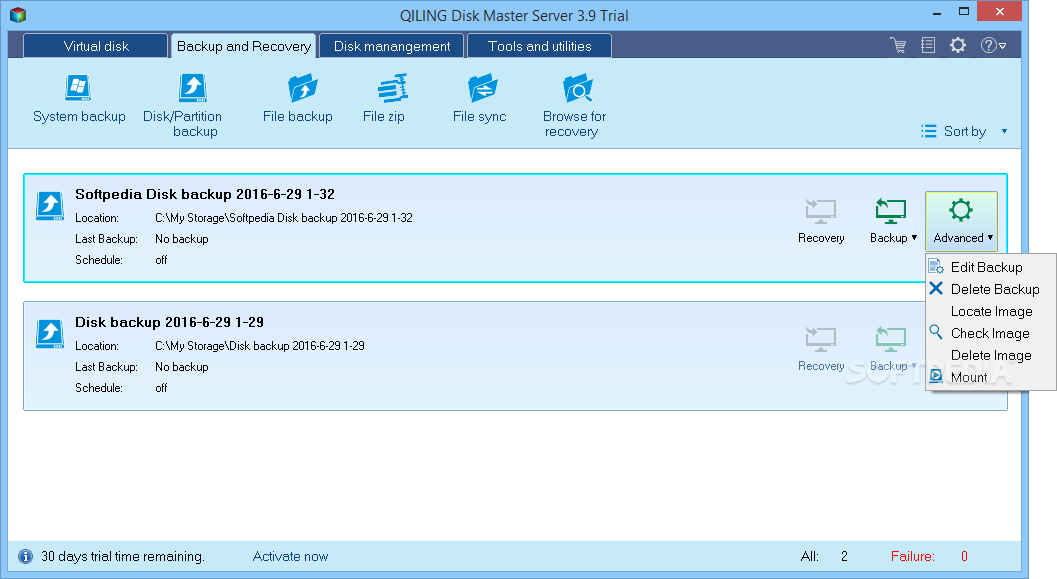The image size is (1057, 579).
Task: Switch to Backup and Recovery tab
Action: (243, 46)
